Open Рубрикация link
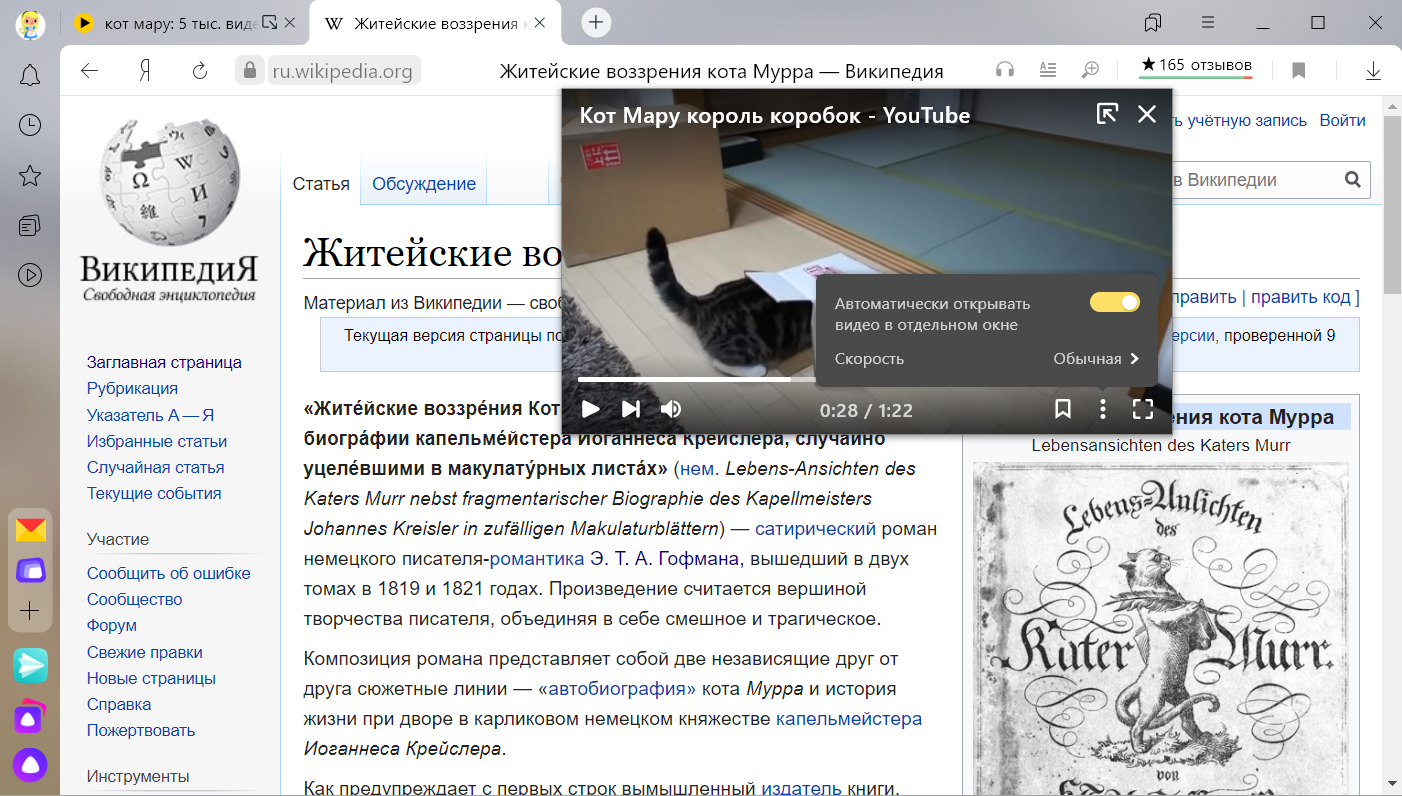Viewport: 1402px width, 796px height. tap(132, 388)
